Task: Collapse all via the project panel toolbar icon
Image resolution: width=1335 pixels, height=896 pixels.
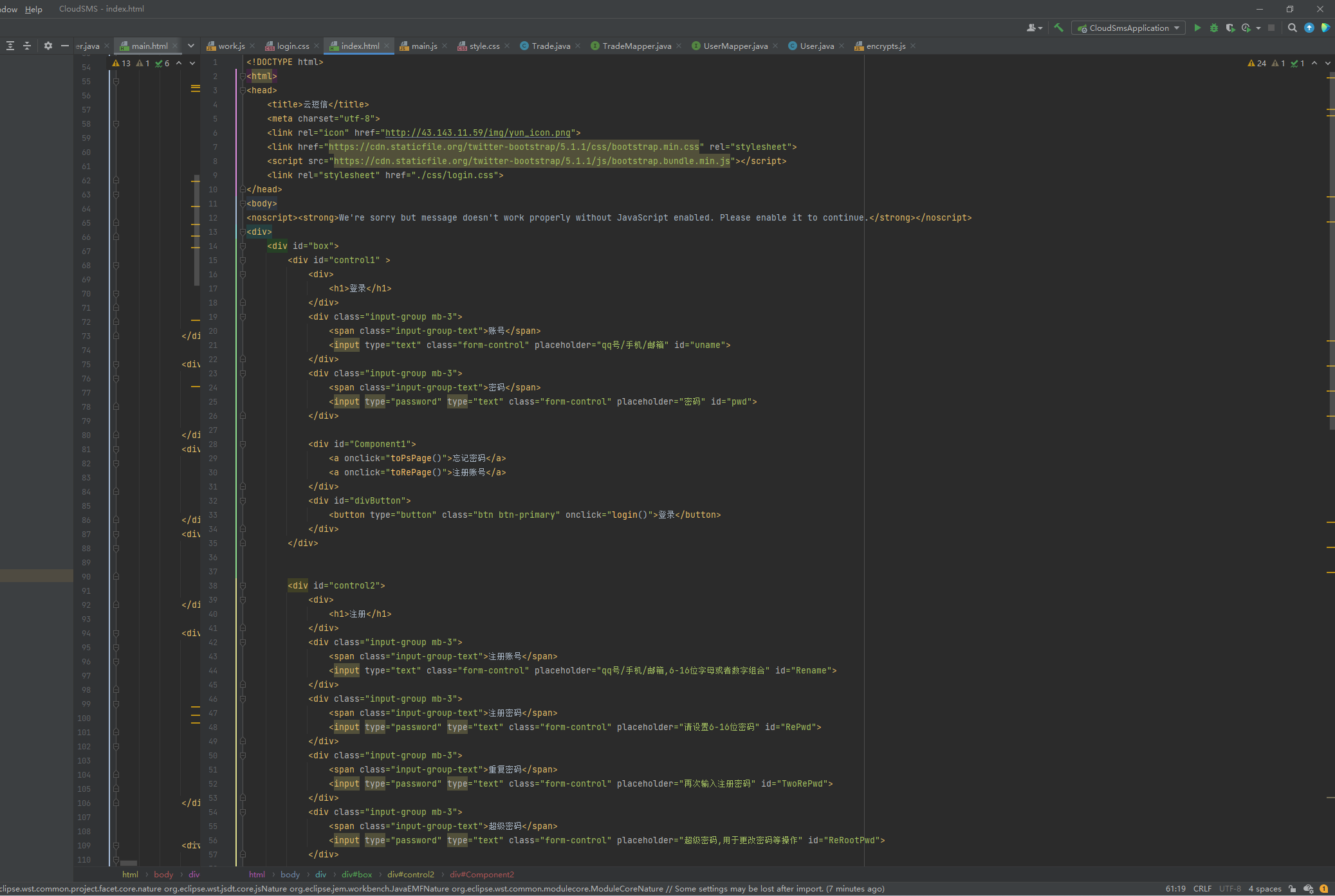Action: pyautogui.click(x=27, y=46)
